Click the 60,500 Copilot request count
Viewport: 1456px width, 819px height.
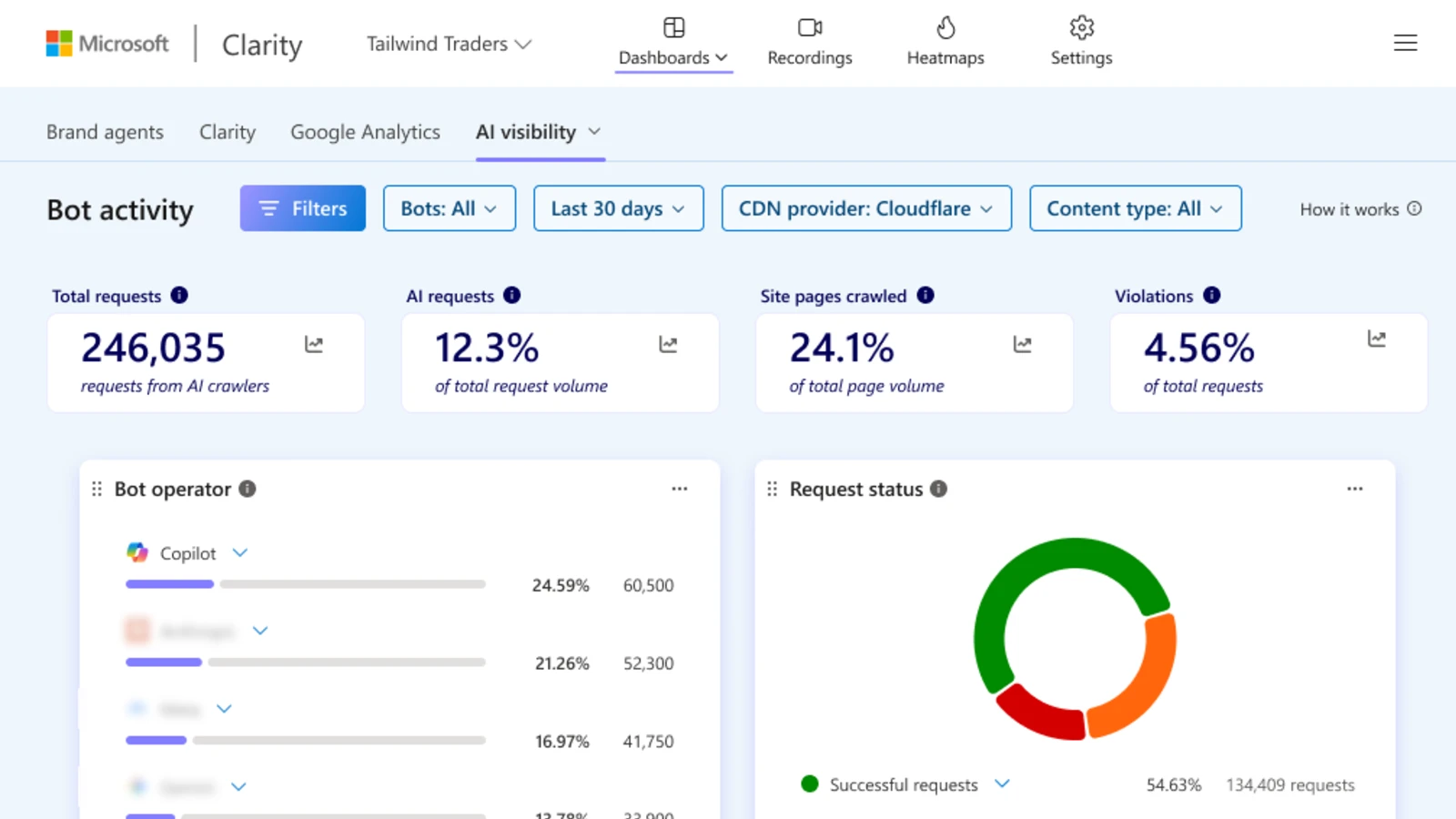(x=648, y=585)
